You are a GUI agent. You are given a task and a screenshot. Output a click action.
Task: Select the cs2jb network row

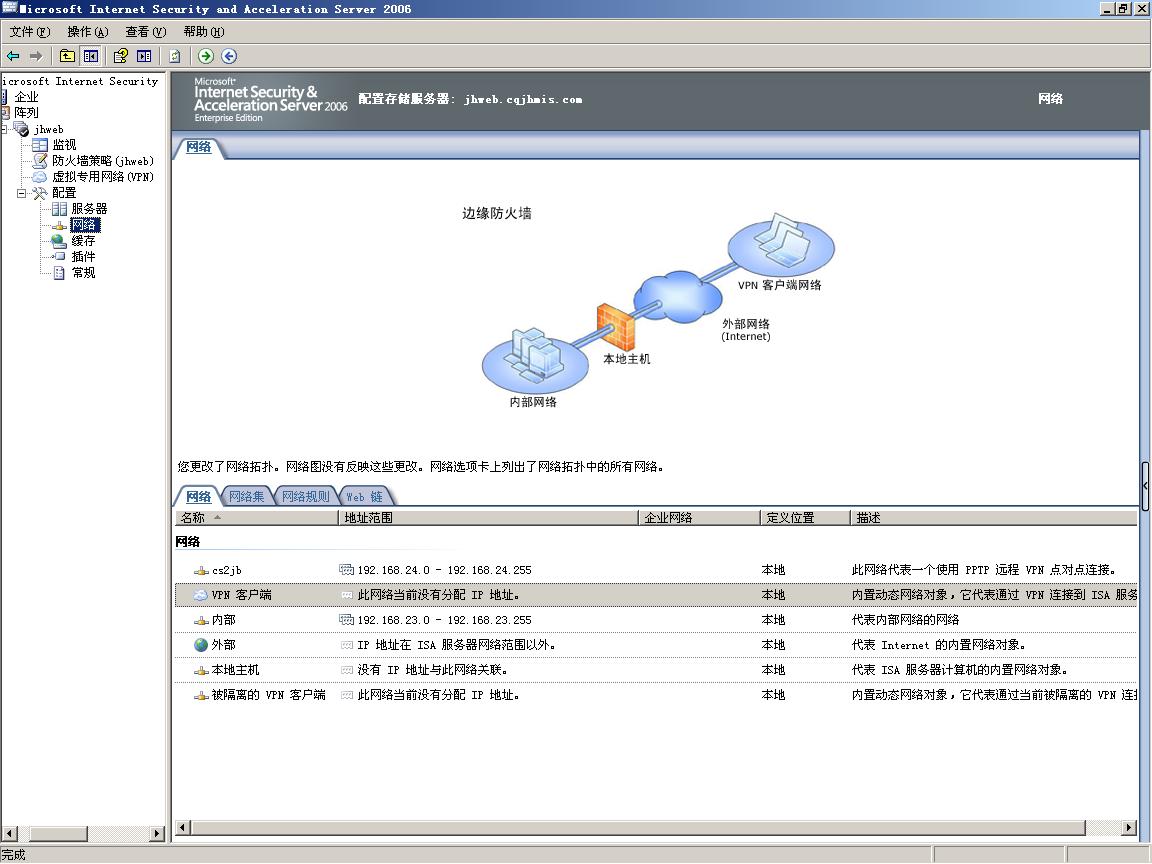tap(655, 570)
